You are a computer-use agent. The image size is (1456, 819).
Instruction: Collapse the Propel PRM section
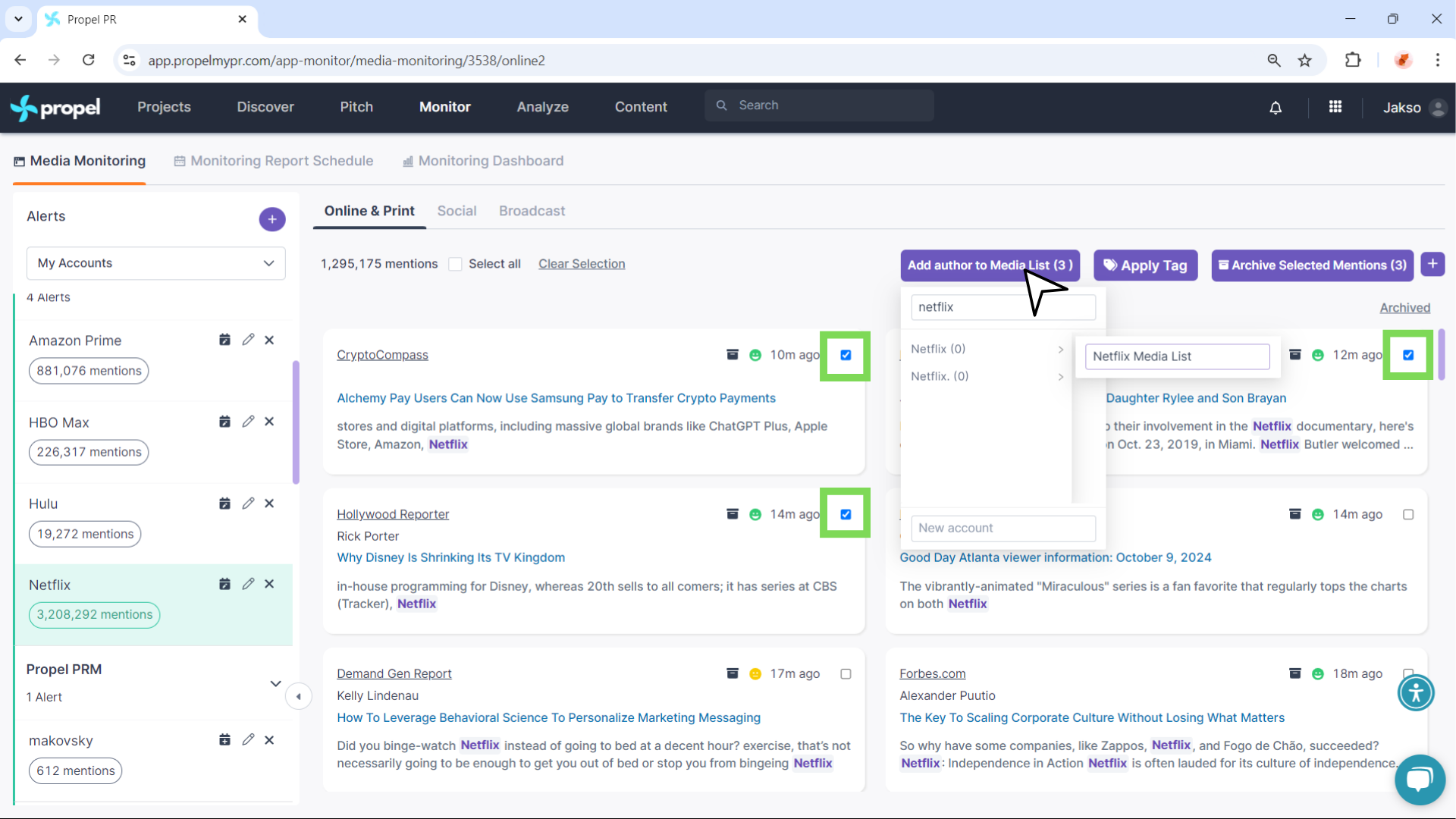(x=275, y=682)
